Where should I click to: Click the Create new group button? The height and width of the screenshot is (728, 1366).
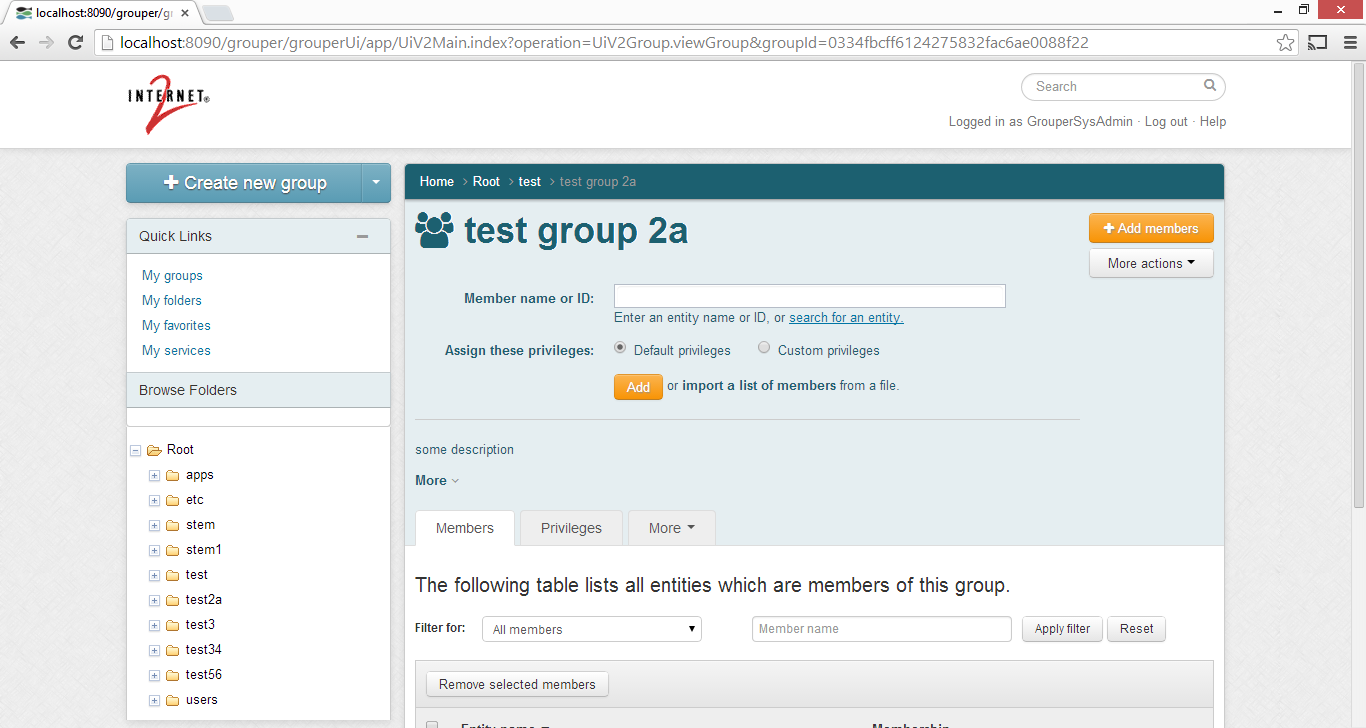point(244,183)
